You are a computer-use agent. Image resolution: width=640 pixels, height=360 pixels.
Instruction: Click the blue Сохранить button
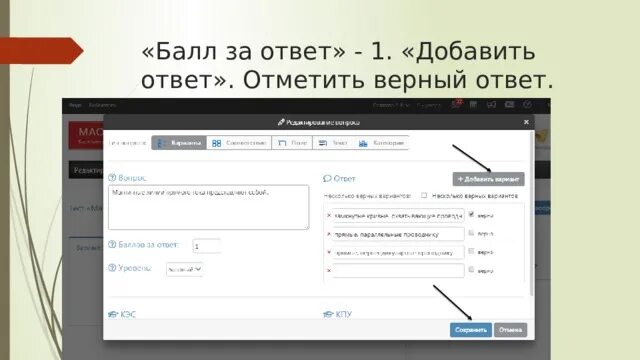[471, 330]
